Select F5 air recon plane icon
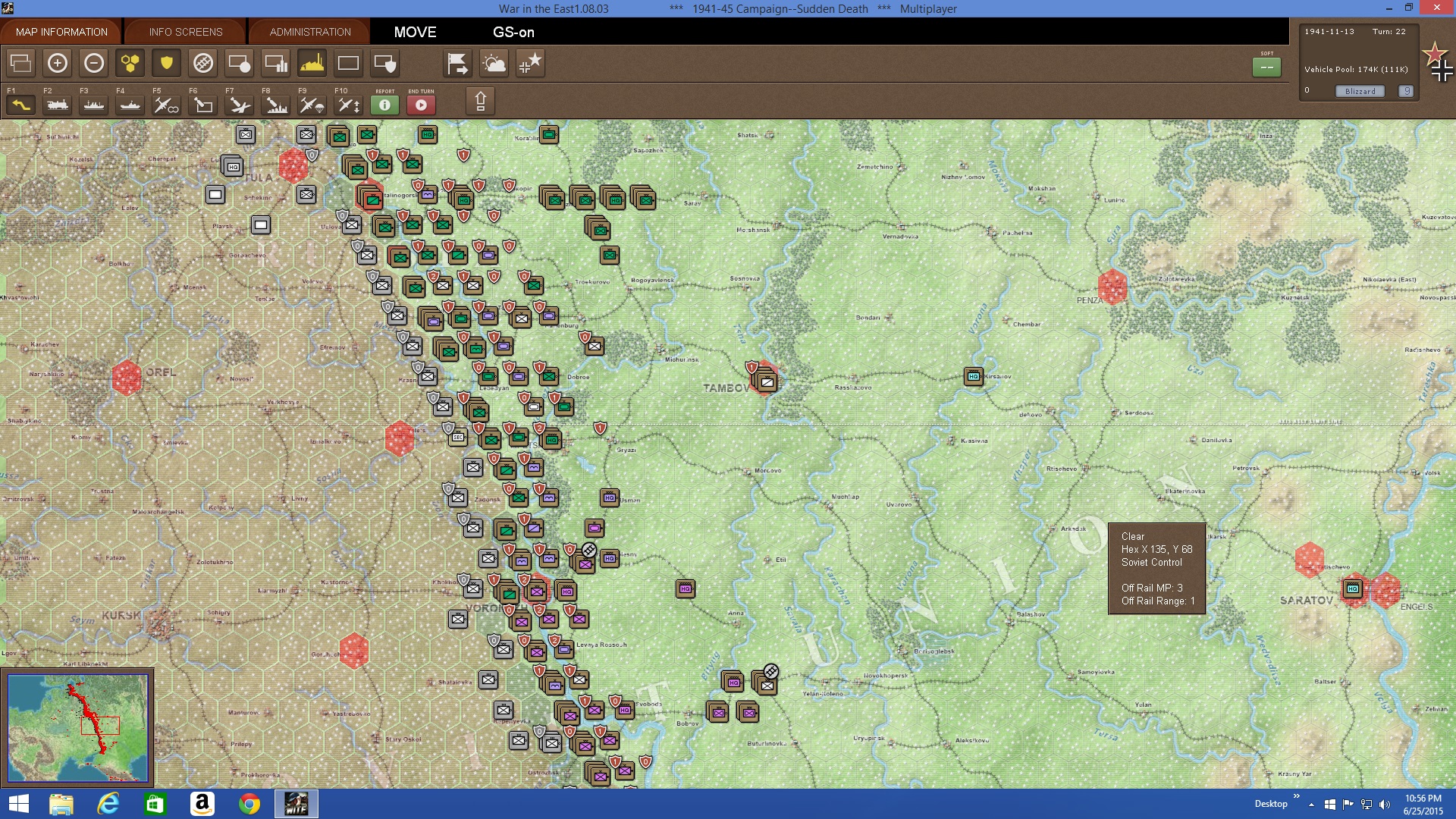 coord(166,105)
